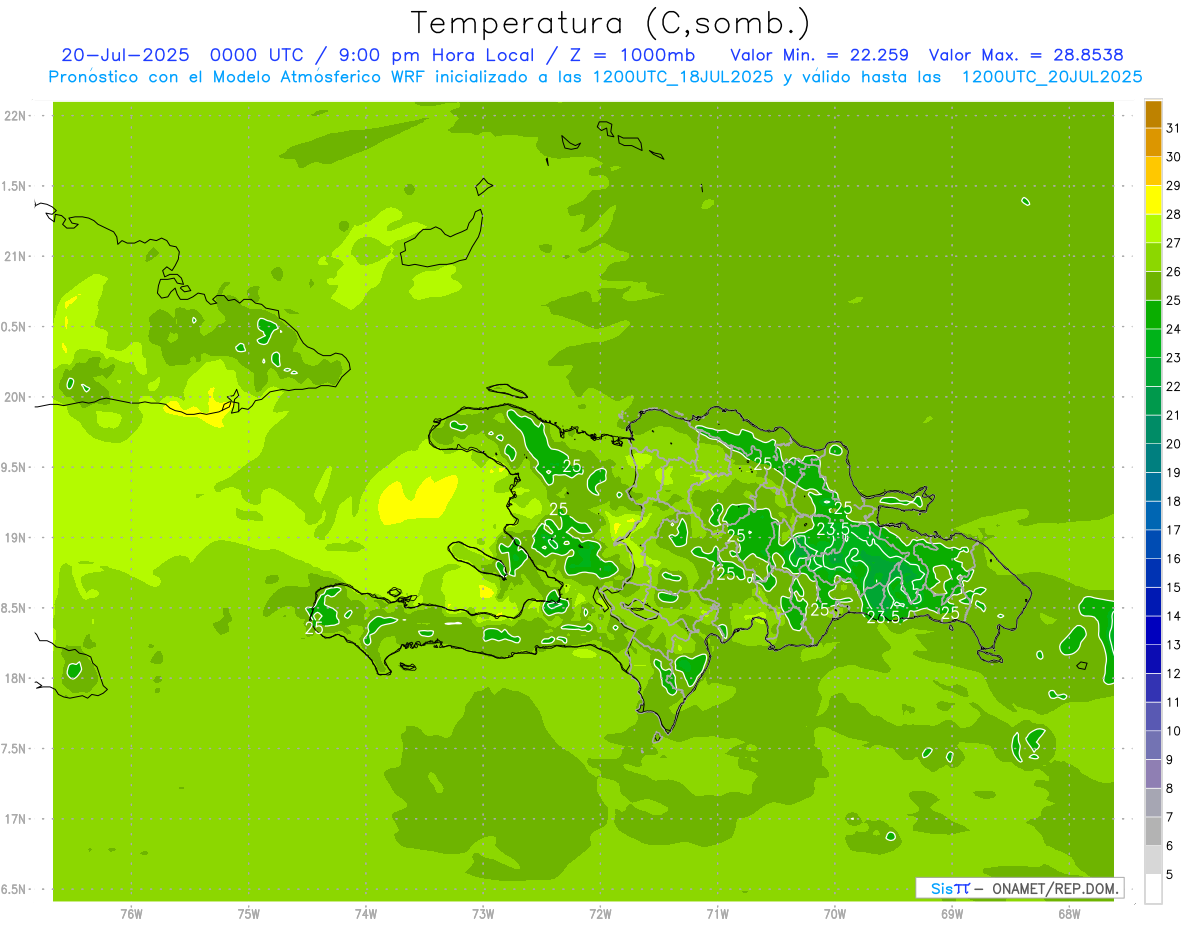Select the "Z = 1000mb" level text

pos(632,55)
